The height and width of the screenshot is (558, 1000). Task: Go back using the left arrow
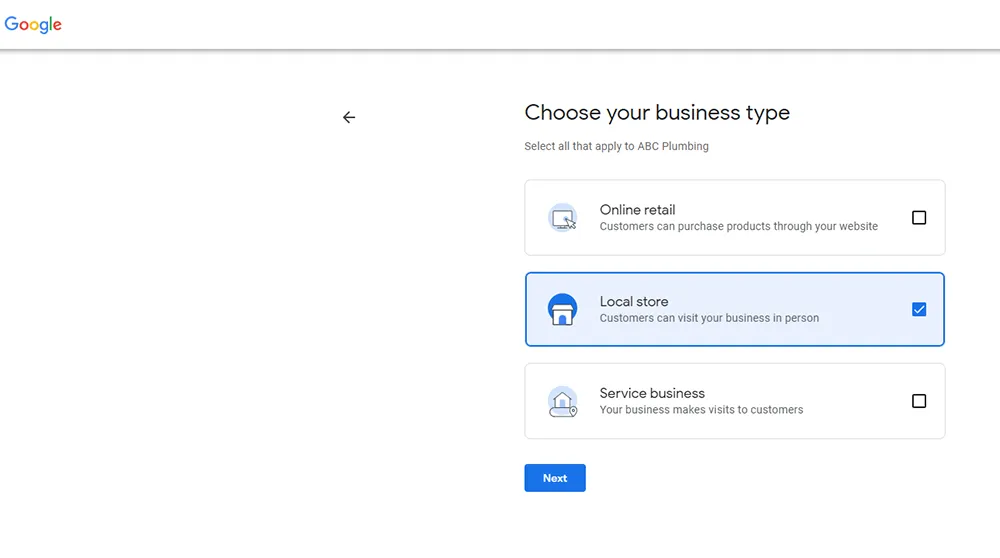click(x=349, y=117)
